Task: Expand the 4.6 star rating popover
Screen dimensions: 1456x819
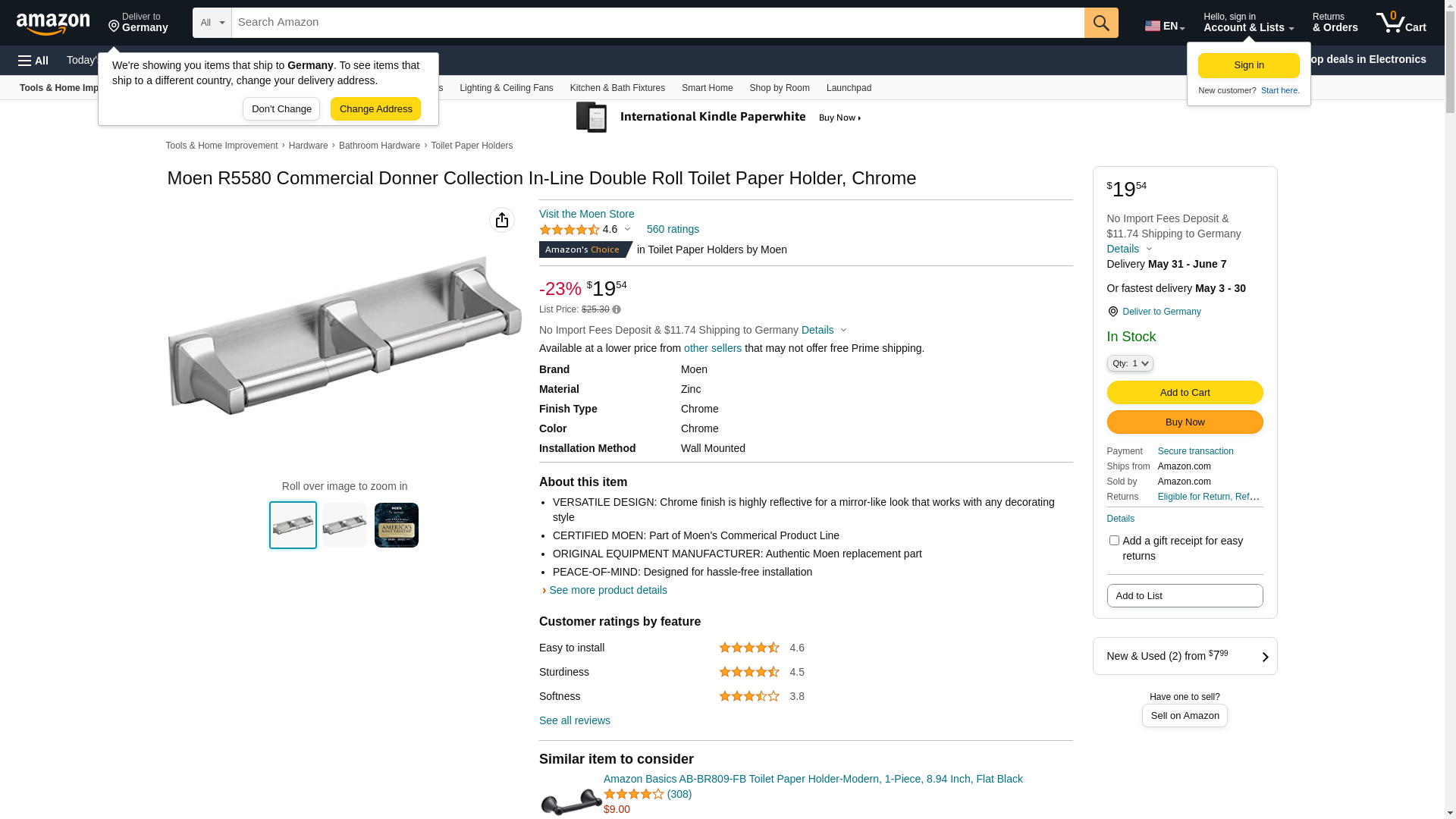Action: click(x=627, y=229)
